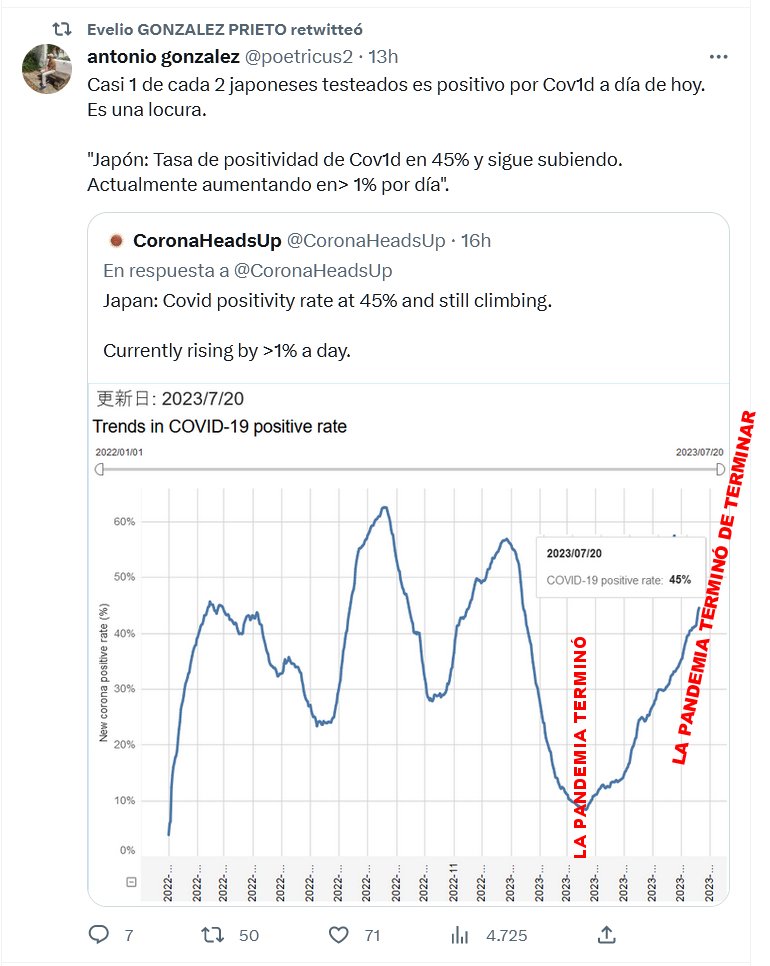Collapse the chart using the minus box
Screen dimensions: 770x966
pos(131,882)
